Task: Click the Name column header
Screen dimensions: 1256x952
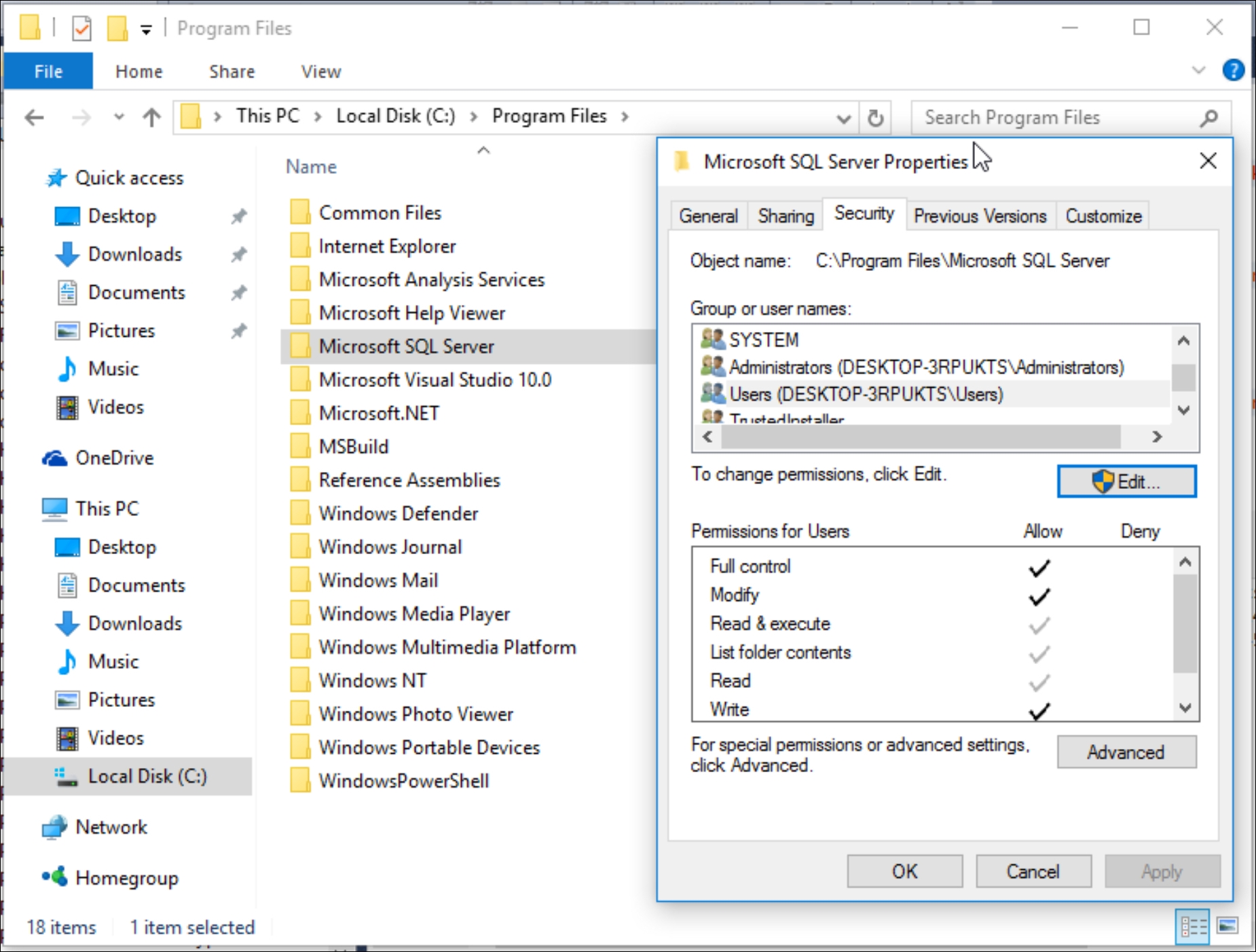Action: pos(311,166)
